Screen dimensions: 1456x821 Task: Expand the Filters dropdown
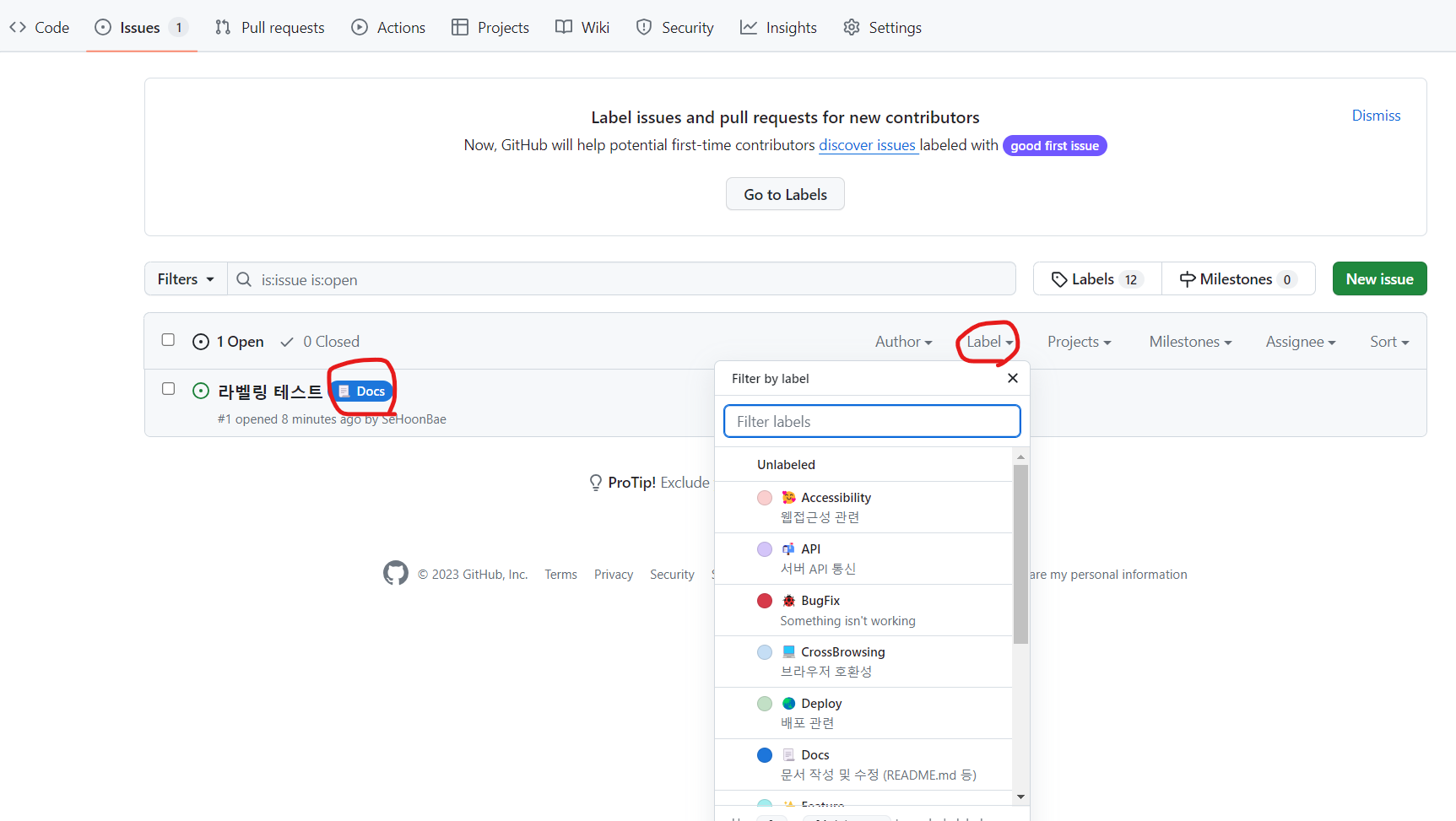pyautogui.click(x=186, y=278)
